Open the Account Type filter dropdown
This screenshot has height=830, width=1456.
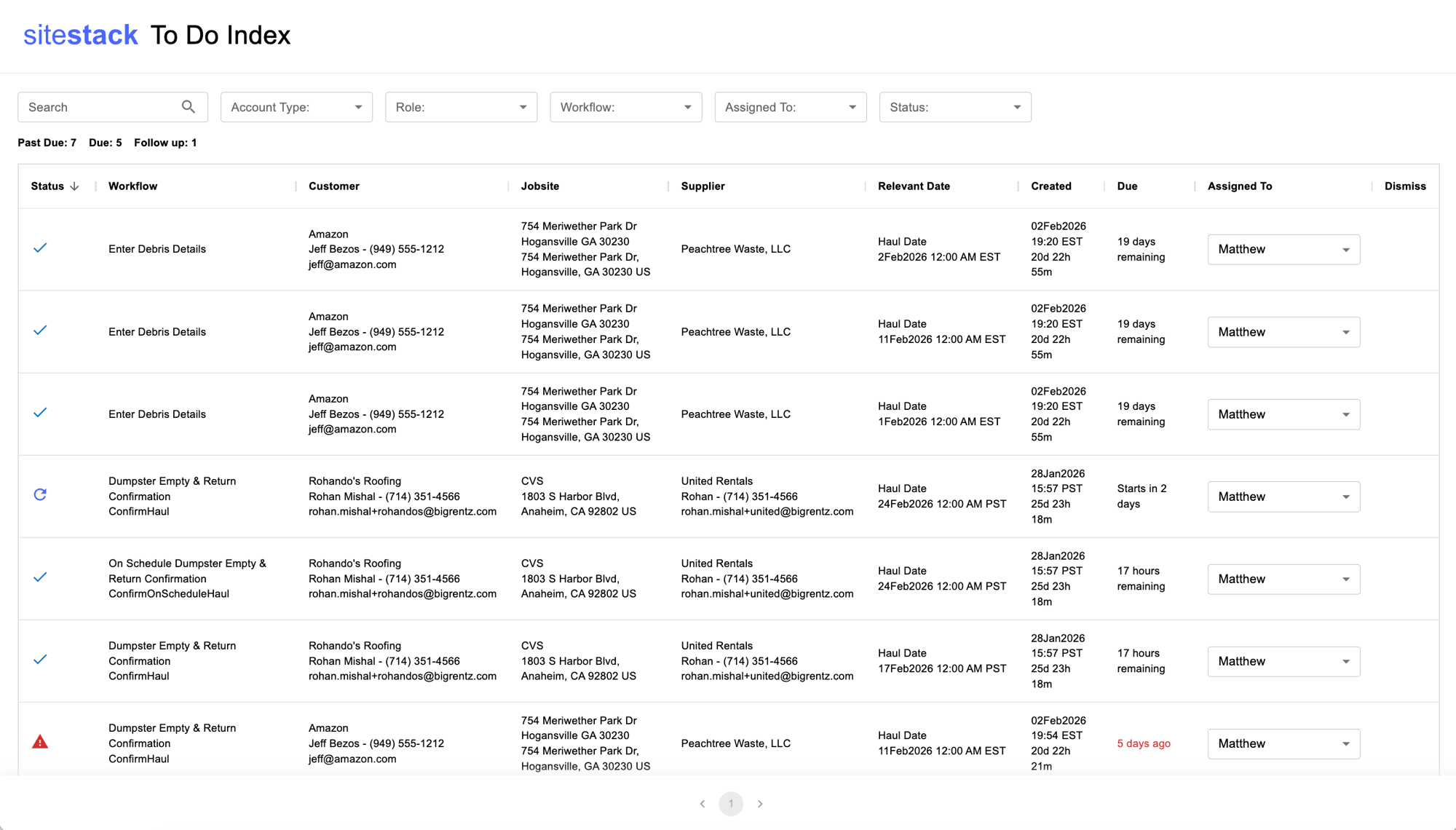[296, 107]
